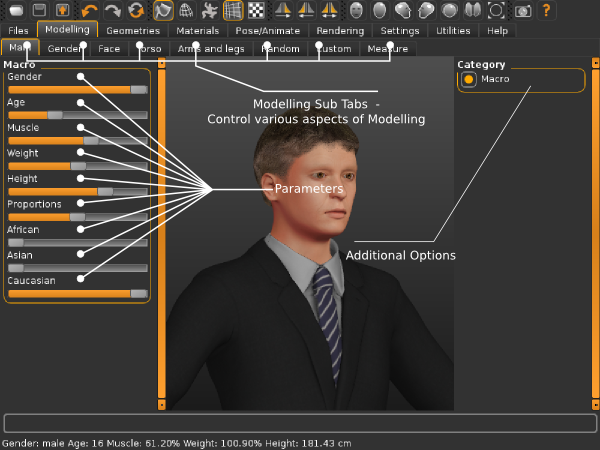Click the Redo arrow icon
Screen dimensions: 600x450
(113, 11)
